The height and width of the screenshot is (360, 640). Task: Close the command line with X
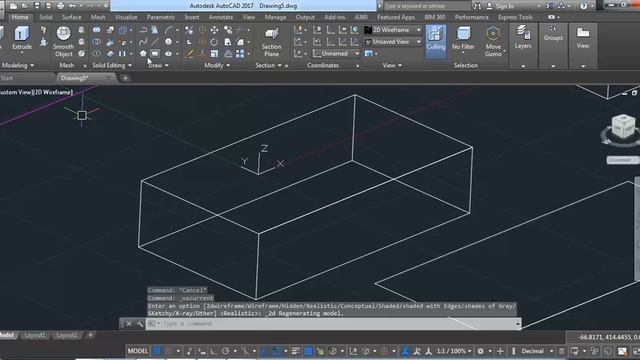pos(129,324)
